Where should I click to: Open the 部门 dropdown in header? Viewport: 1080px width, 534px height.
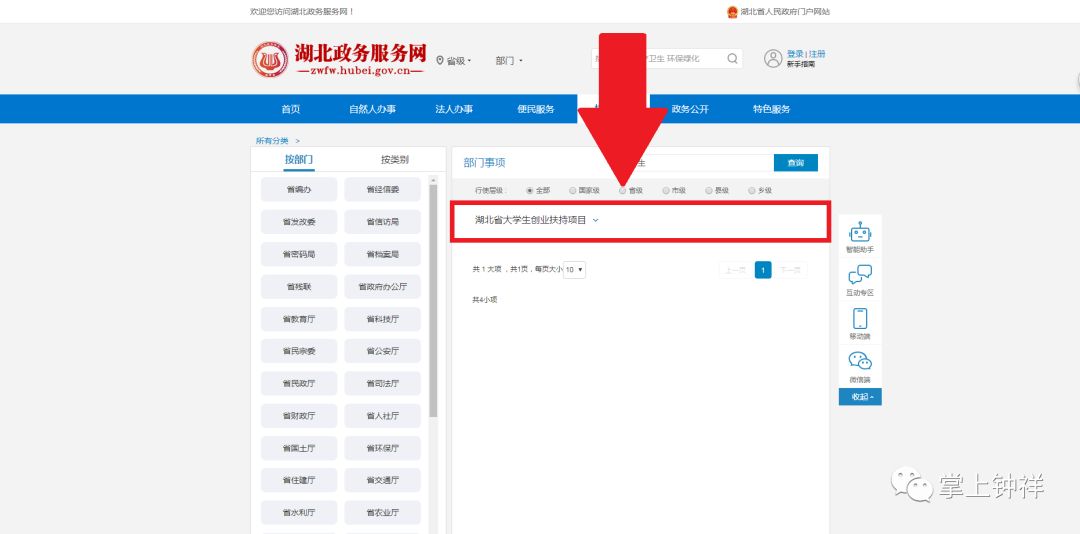click(509, 61)
